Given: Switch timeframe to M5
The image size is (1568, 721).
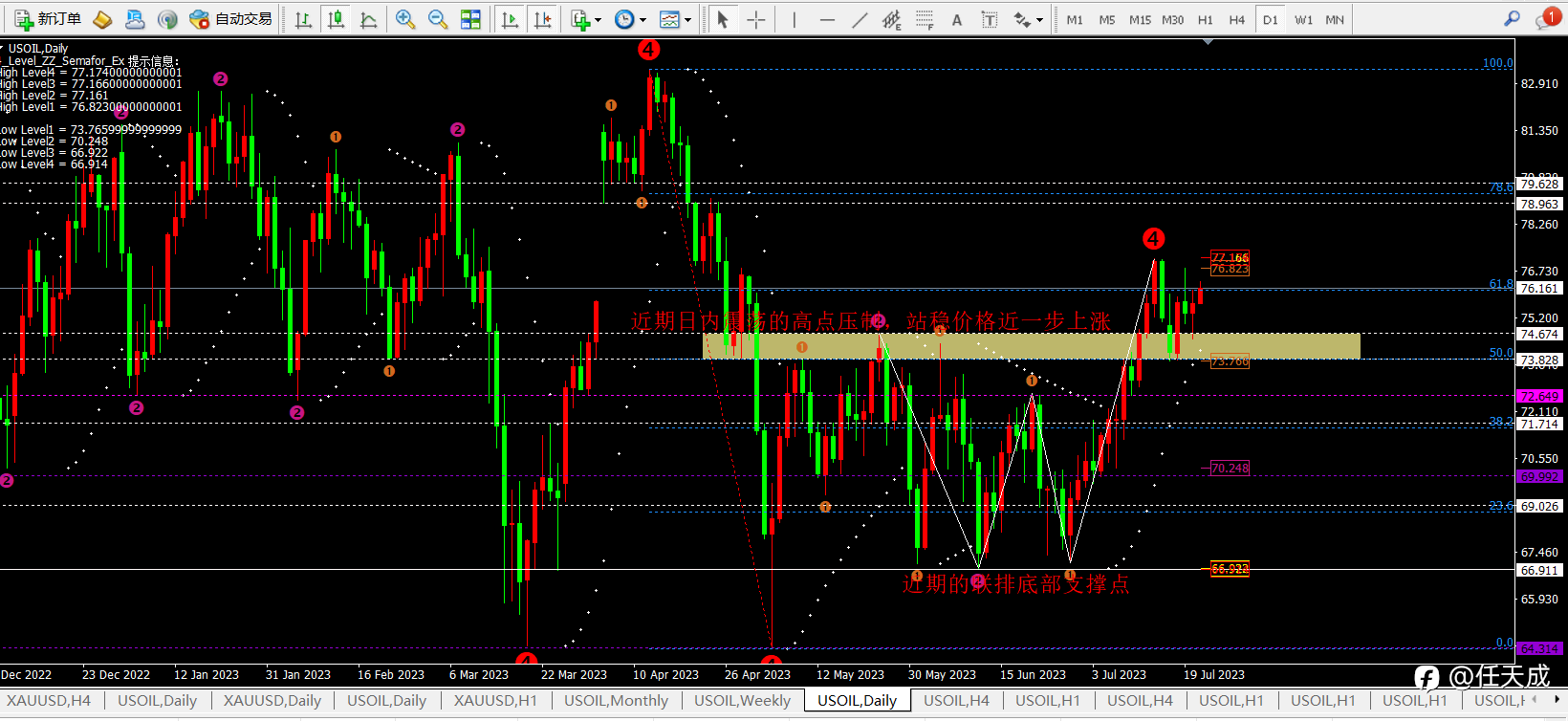Looking at the screenshot, I should [x=1107, y=19].
